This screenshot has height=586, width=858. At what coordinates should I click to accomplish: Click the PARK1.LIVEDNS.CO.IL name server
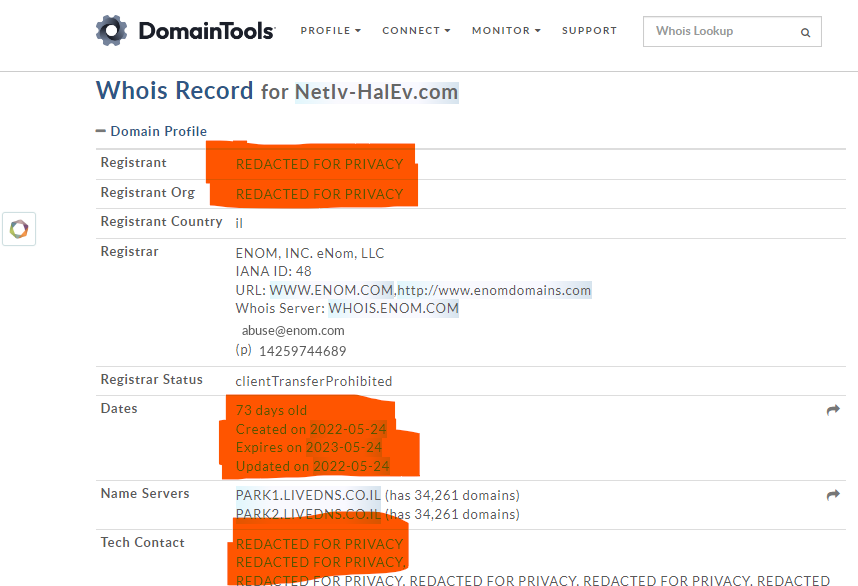click(x=308, y=495)
